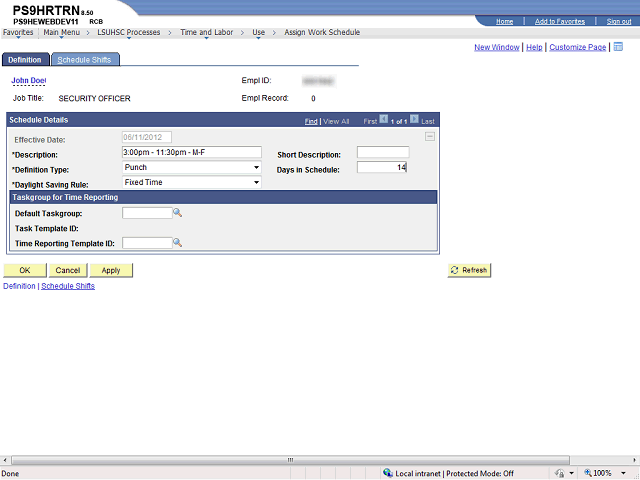Click the scrollbar right arrow

coord(635,460)
